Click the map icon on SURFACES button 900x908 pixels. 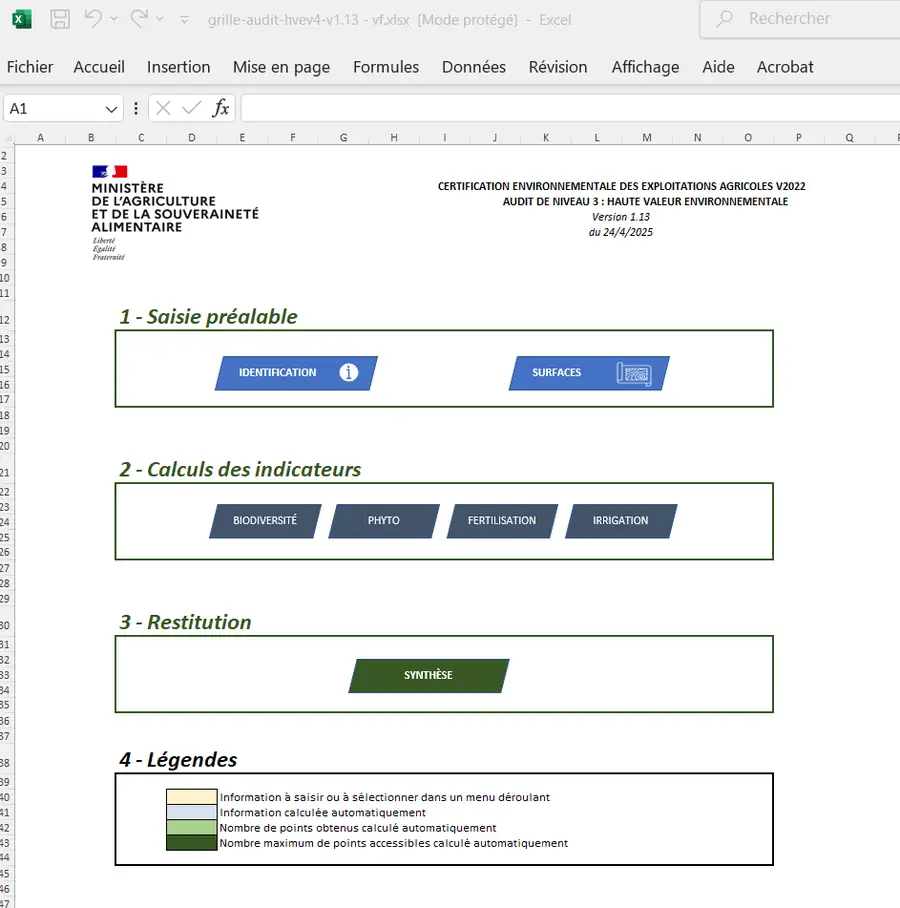pos(634,374)
